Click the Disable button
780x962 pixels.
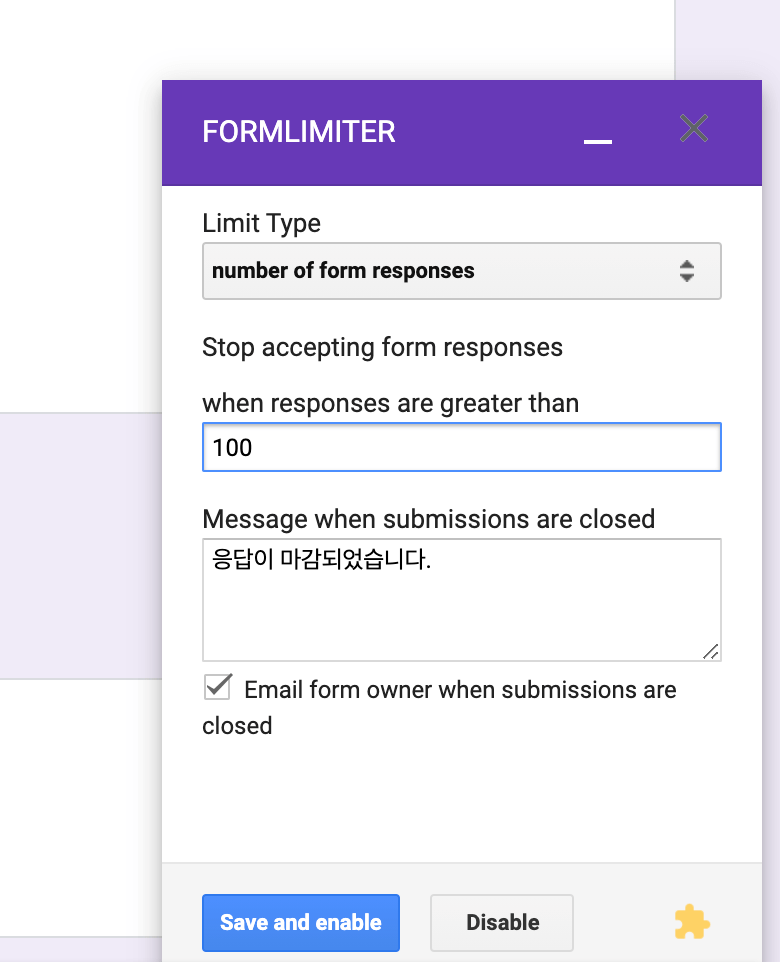(x=502, y=923)
